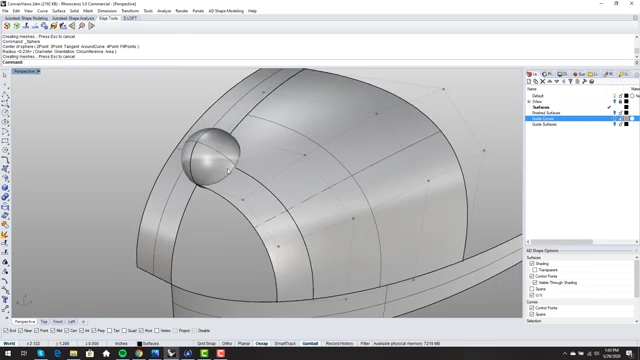Click the delete layer X icon

(542, 82)
